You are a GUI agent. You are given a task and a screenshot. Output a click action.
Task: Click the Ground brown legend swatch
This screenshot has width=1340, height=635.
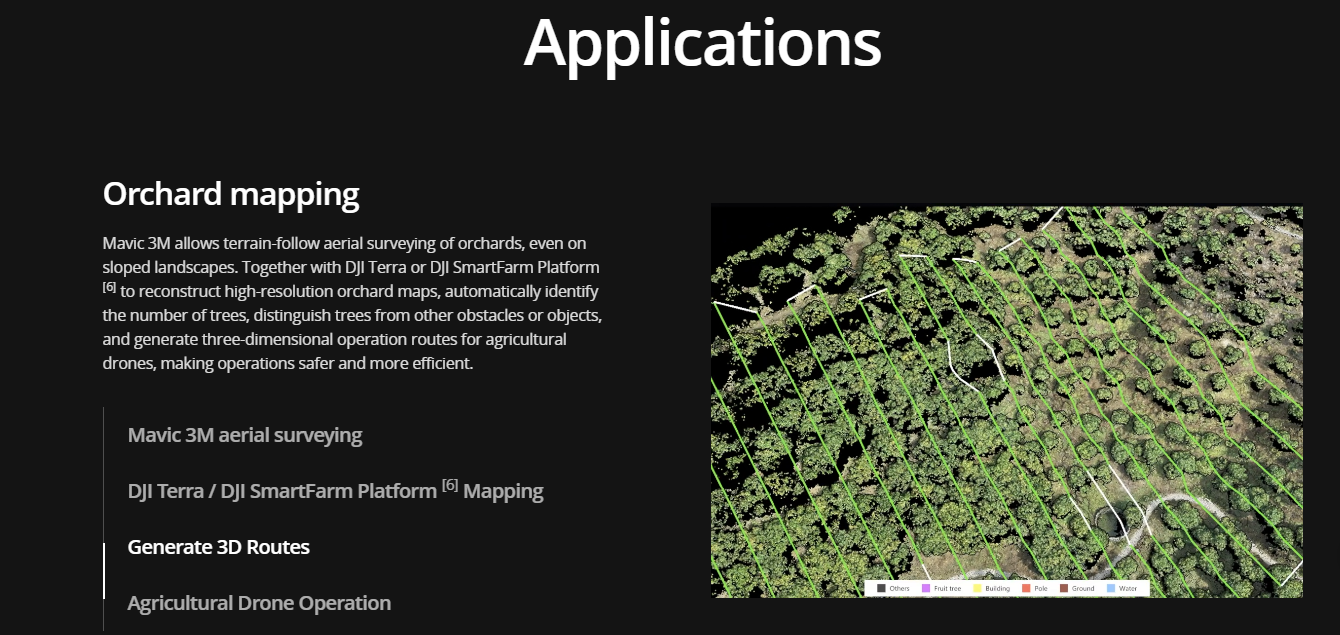click(x=1064, y=588)
